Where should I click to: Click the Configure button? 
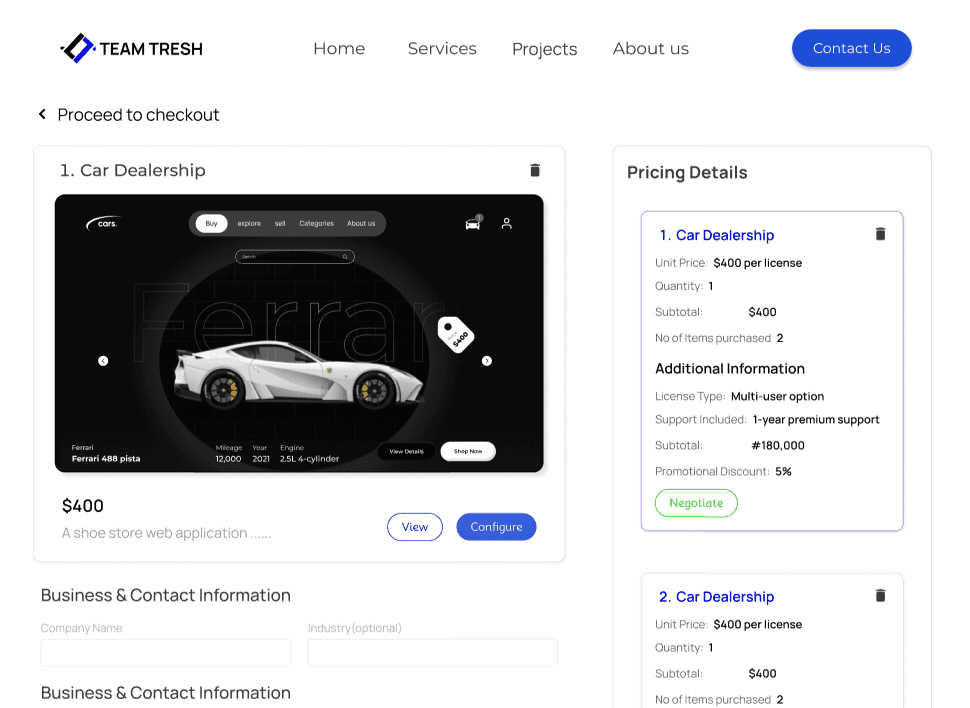[496, 527]
